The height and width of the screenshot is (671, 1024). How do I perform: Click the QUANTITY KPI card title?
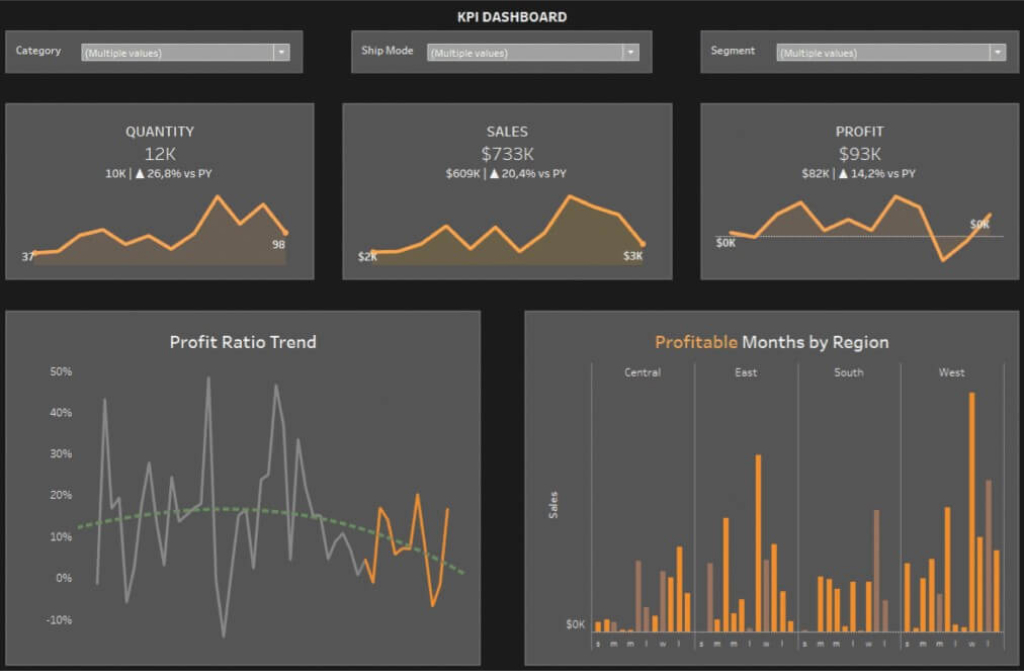[x=160, y=131]
